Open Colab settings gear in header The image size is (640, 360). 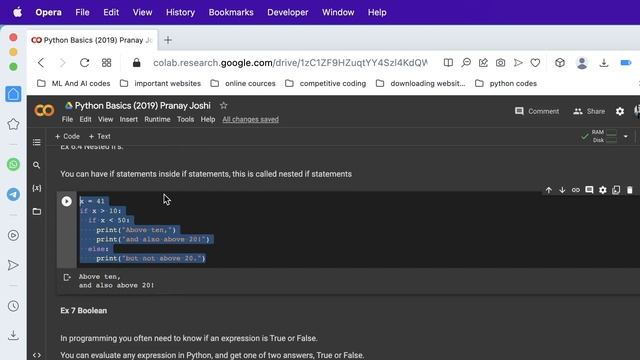pyautogui.click(x=620, y=111)
